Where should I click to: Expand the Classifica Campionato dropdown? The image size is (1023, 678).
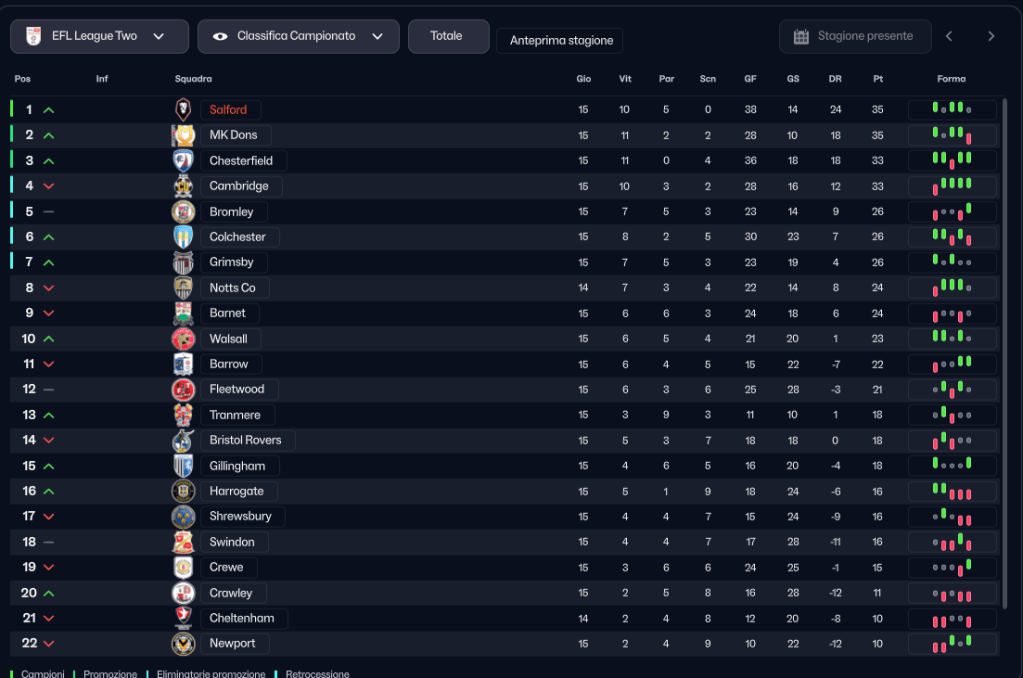(298, 36)
